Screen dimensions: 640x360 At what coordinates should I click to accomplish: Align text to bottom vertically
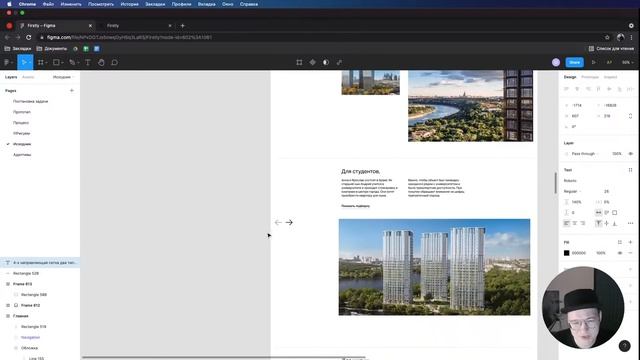click(x=615, y=223)
